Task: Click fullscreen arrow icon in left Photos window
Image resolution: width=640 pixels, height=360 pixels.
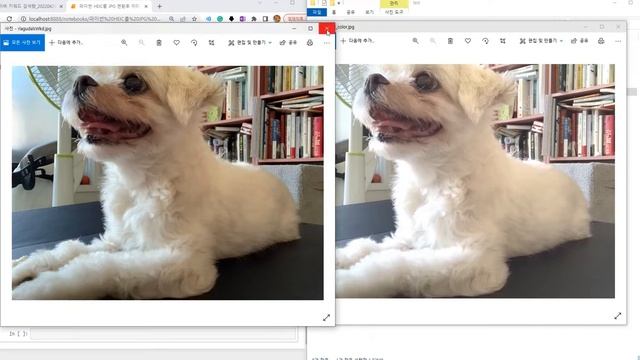Action: coord(326,318)
